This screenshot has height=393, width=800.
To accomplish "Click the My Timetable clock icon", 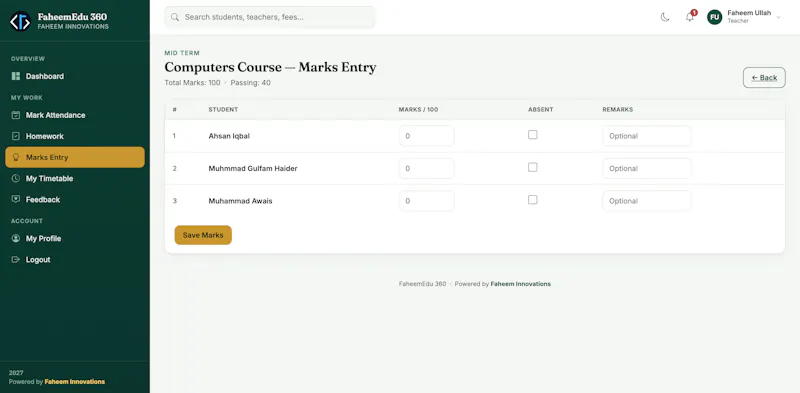I will (16, 179).
